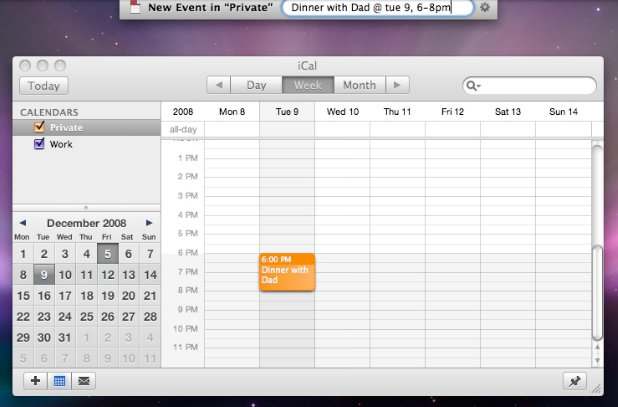Viewport: 618px width, 407px height.
Task: Select the Work calendar row
Action: [x=87, y=144]
